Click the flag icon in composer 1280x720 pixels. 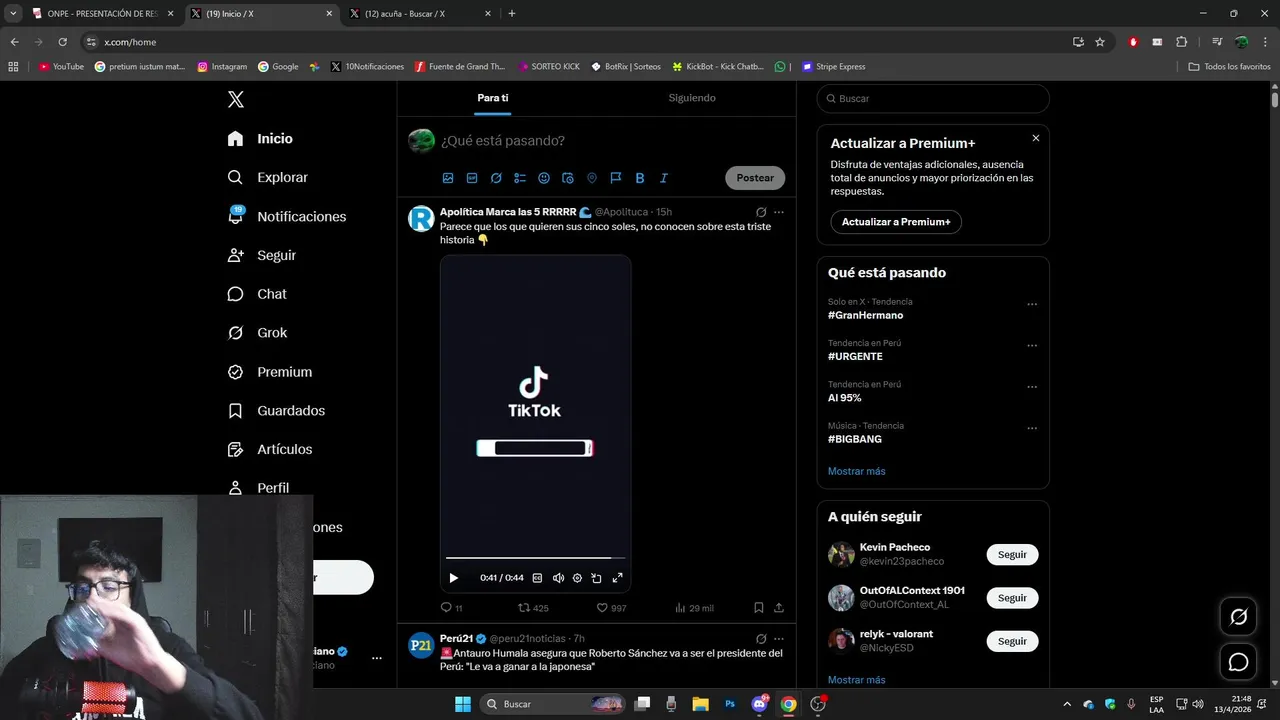tap(616, 178)
